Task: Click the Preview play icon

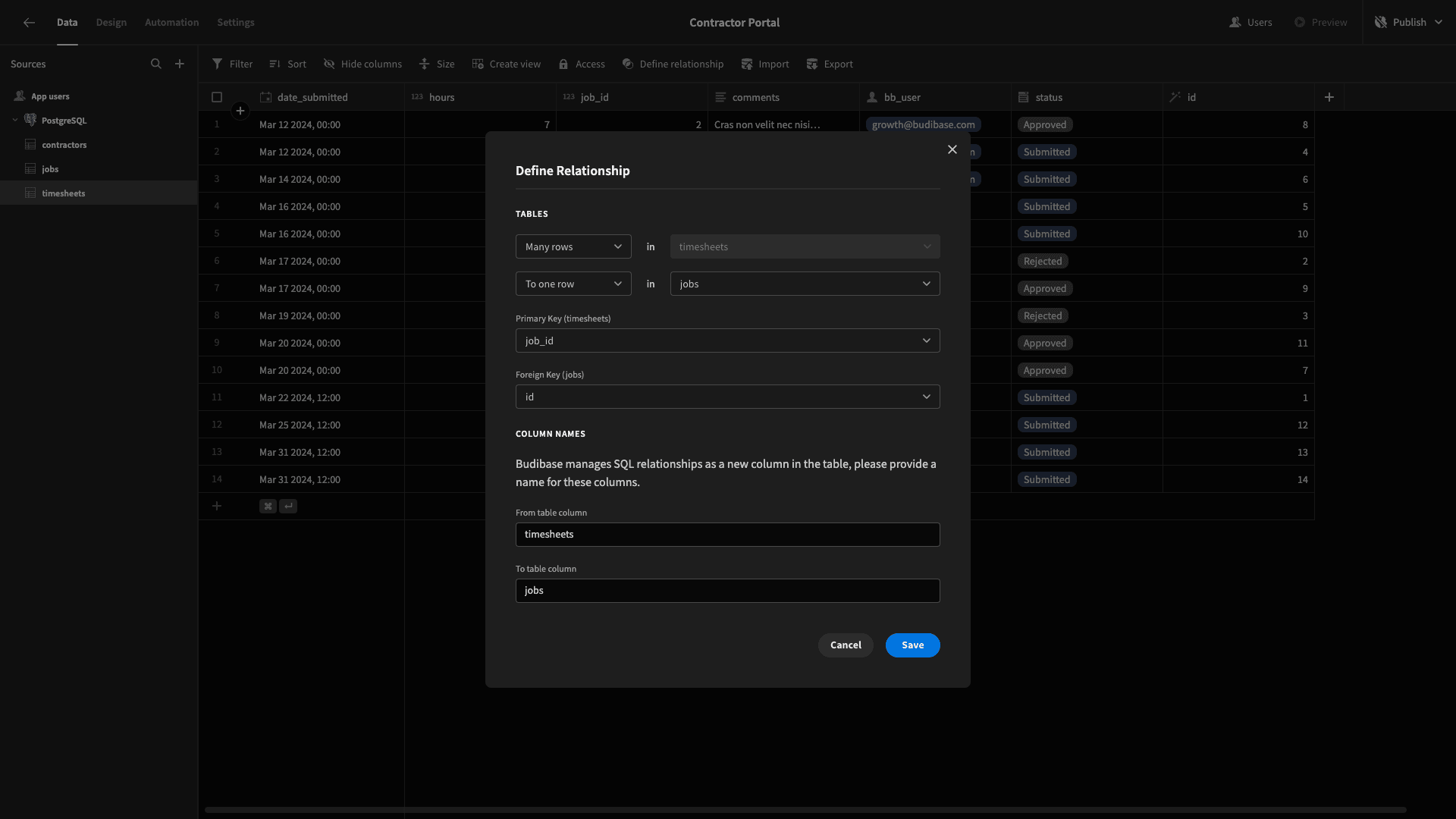Action: (1300, 22)
